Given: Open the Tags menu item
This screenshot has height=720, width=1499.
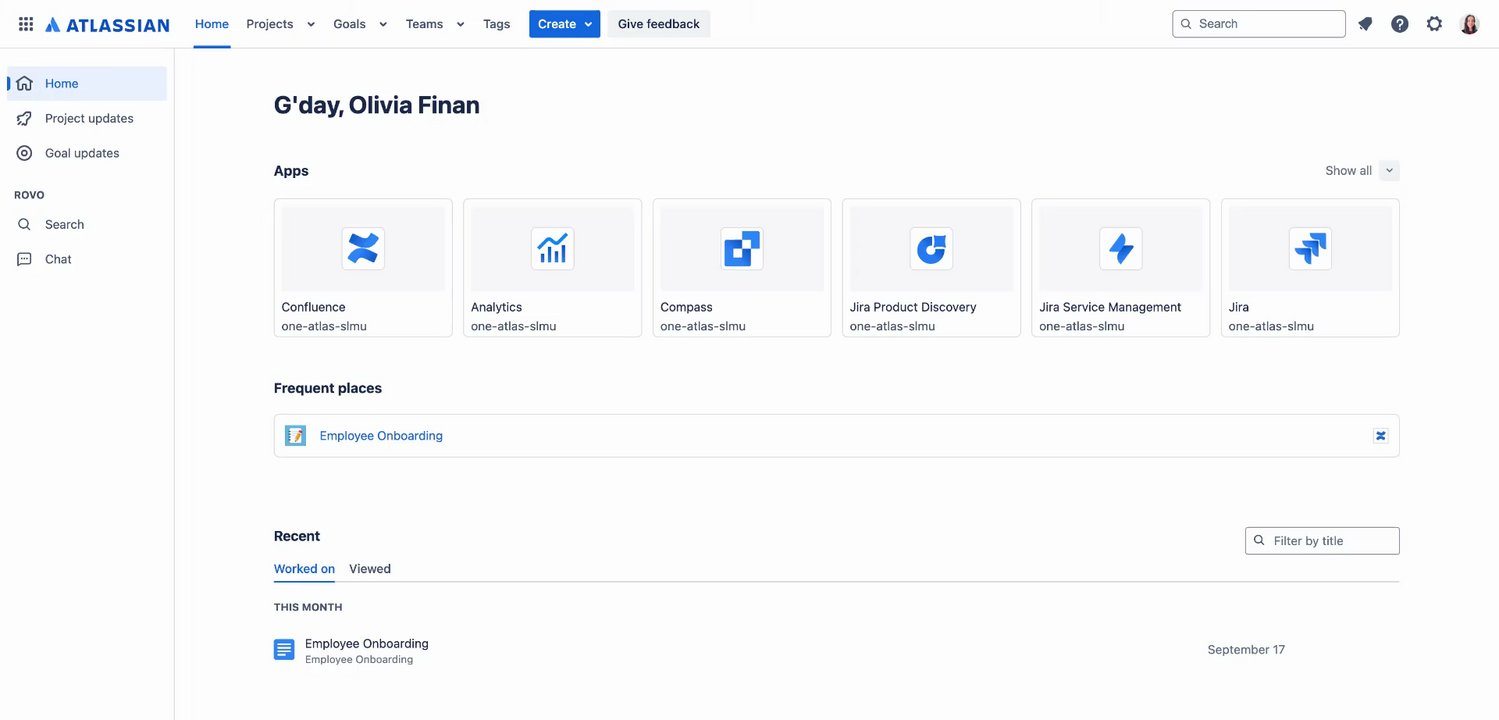Looking at the screenshot, I should click(497, 24).
